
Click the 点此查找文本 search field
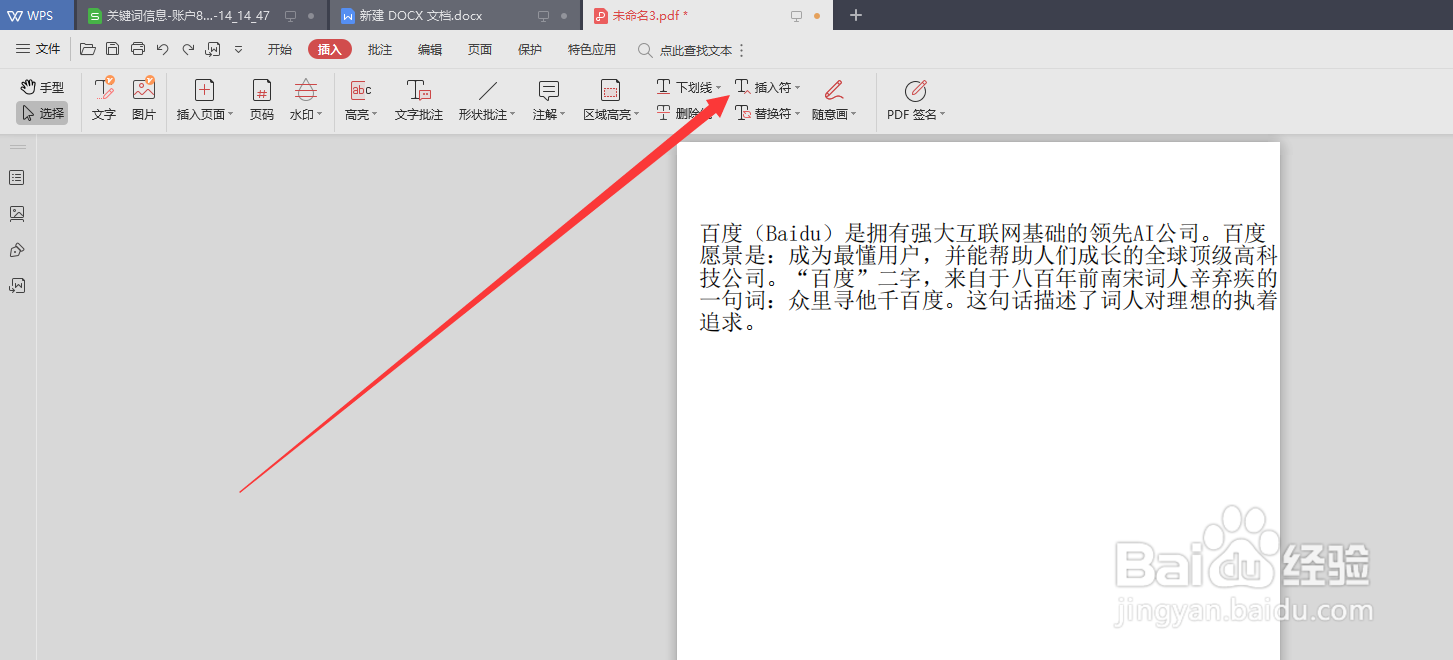pyautogui.click(x=685, y=50)
